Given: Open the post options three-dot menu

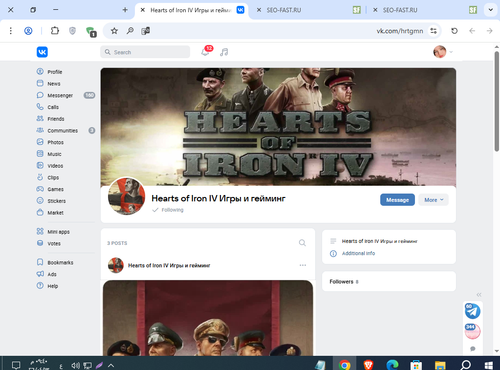Looking at the screenshot, I should (x=303, y=265).
